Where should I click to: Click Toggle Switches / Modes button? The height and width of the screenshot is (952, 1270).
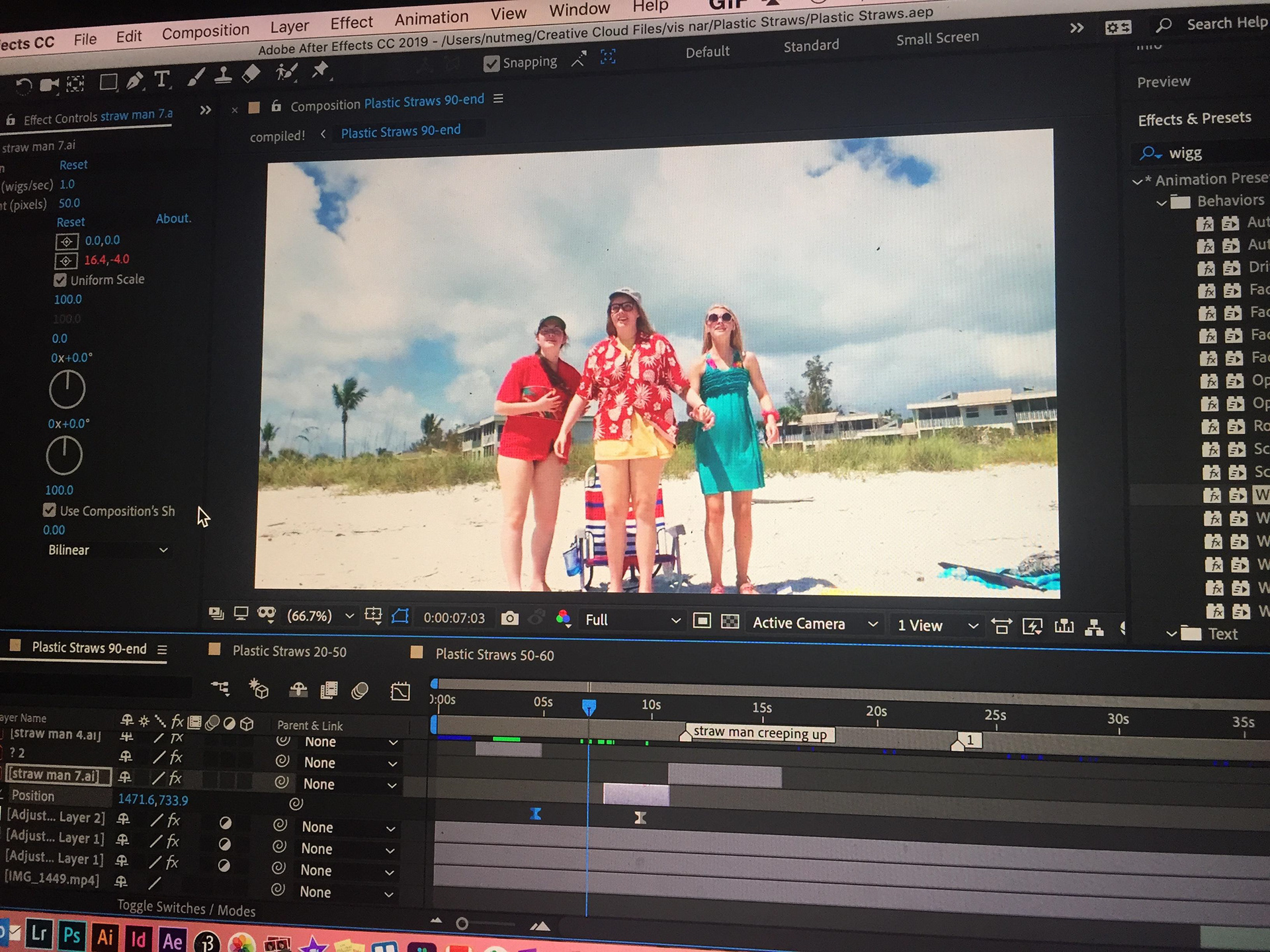[x=186, y=909]
